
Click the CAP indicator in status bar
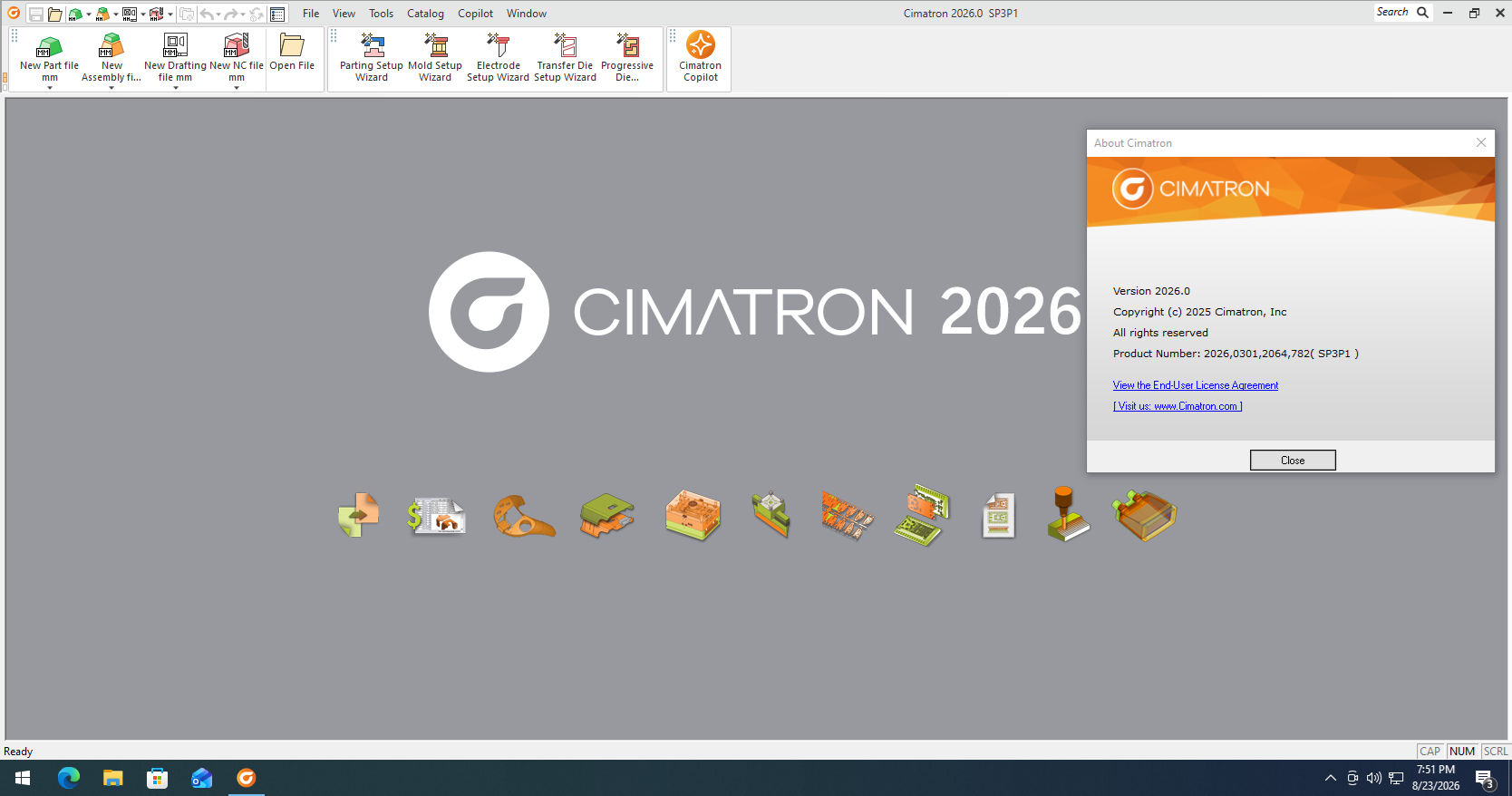click(1430, 752)
